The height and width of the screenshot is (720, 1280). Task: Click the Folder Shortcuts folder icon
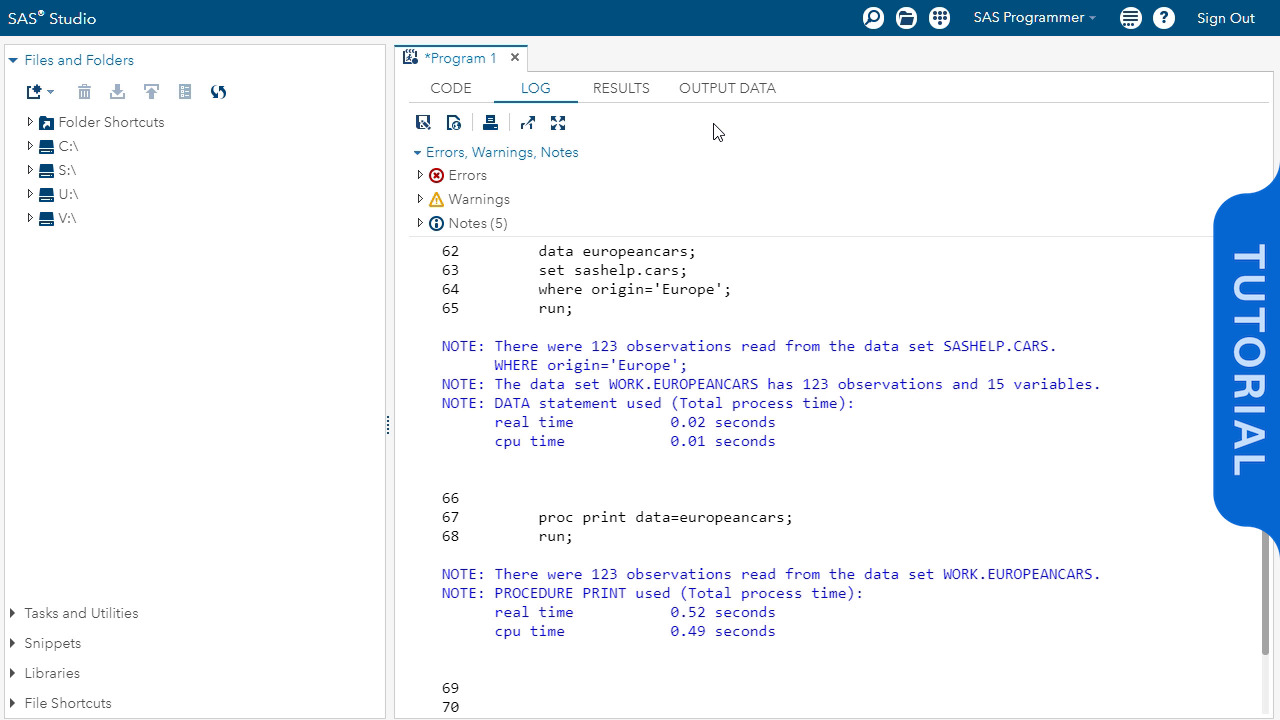click(x=46, y=123)
